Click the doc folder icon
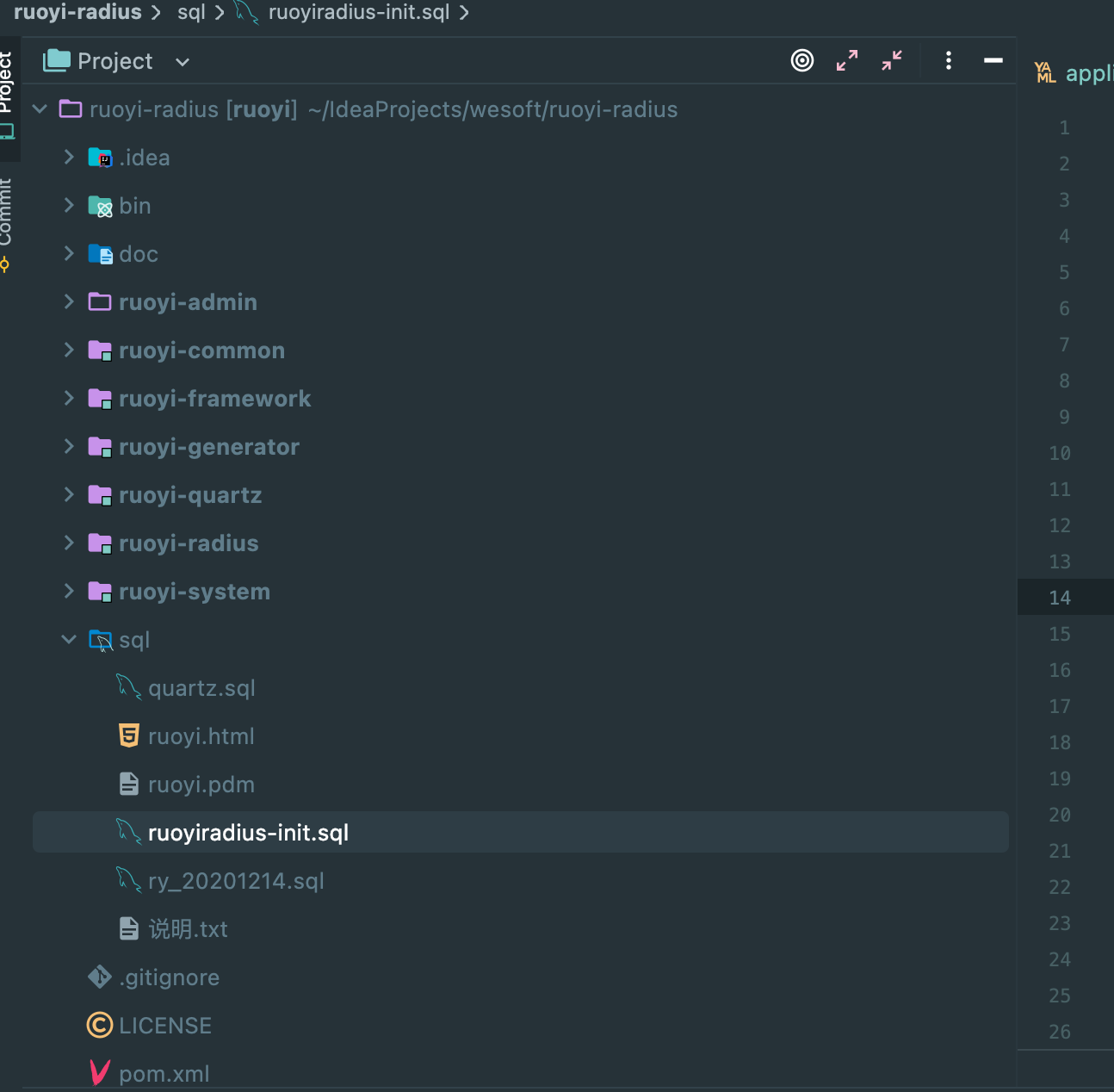 [100, 254]
